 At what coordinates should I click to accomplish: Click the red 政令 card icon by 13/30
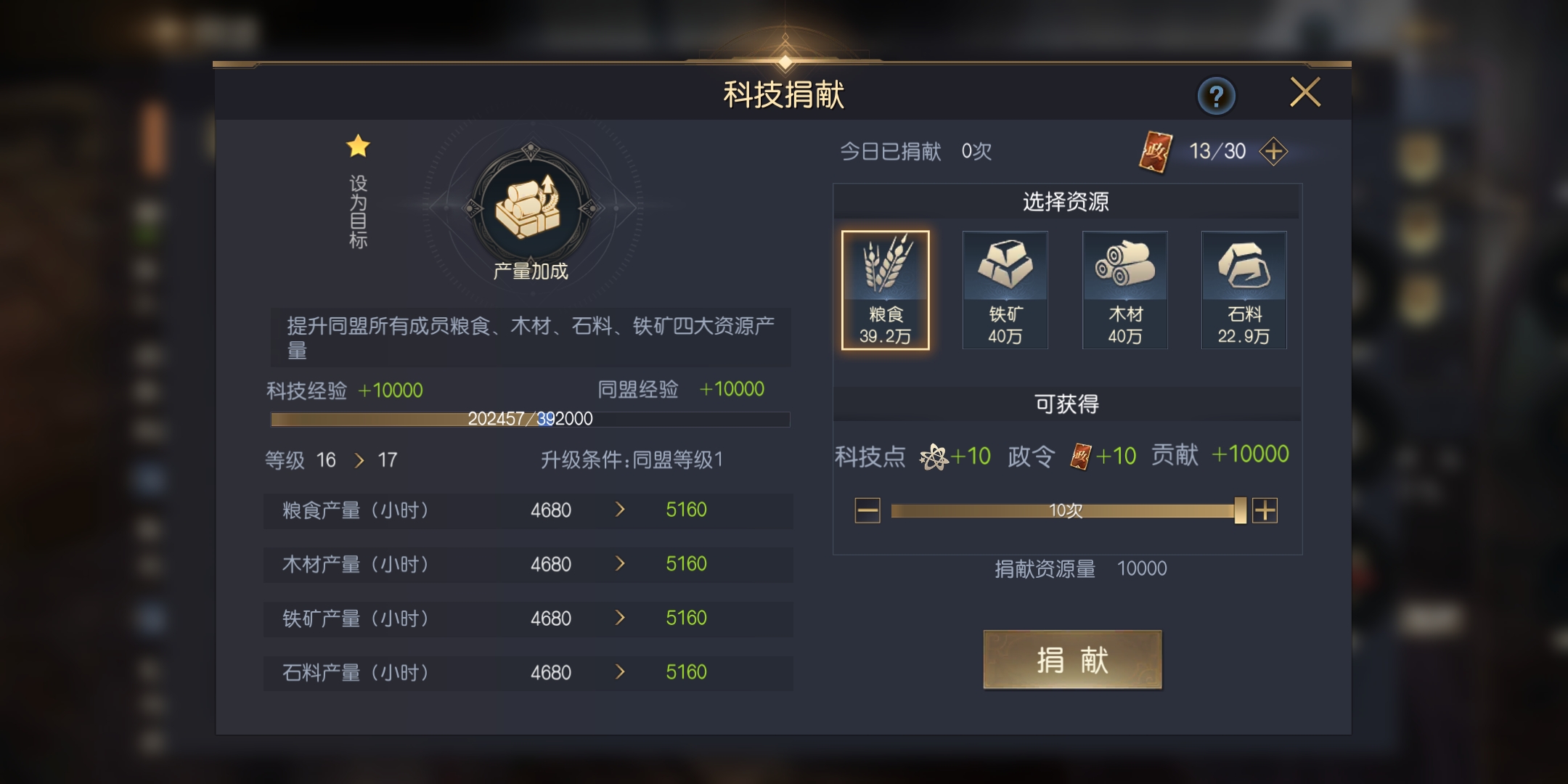coord(1156,152)
